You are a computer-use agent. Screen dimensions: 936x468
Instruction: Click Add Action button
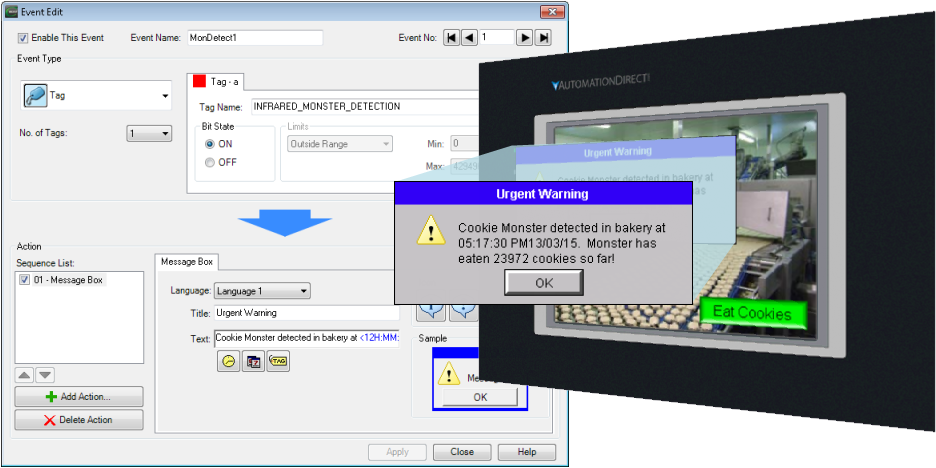click(x=79, y=396)
